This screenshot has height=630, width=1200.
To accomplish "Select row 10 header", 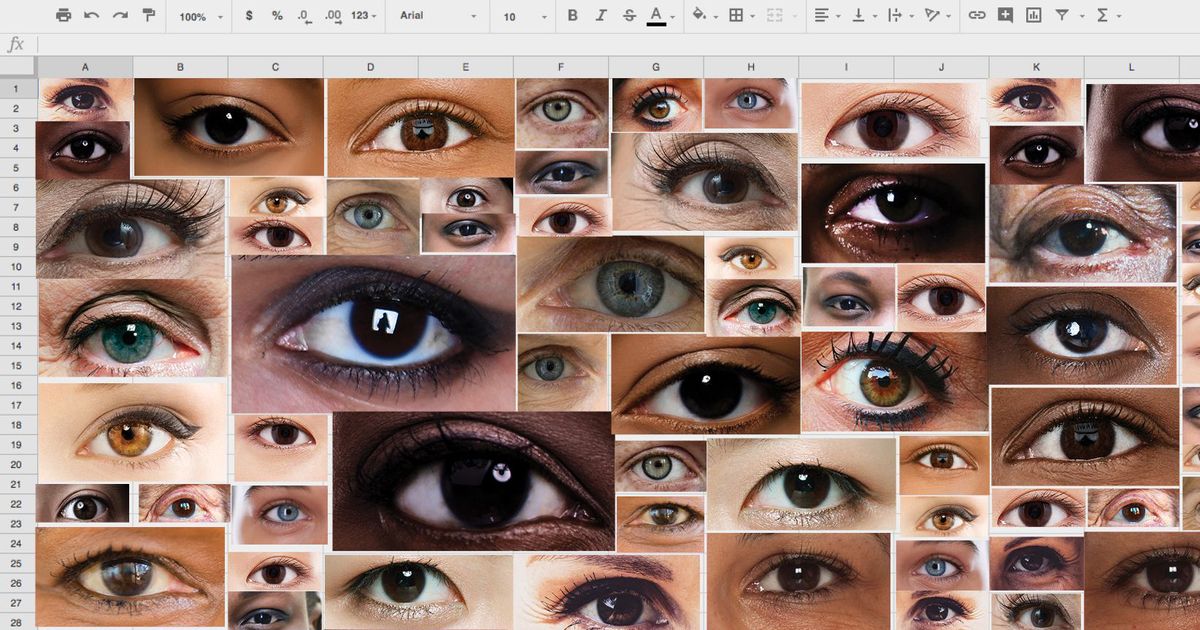I will pyautogui.click(x=18, y=266).
